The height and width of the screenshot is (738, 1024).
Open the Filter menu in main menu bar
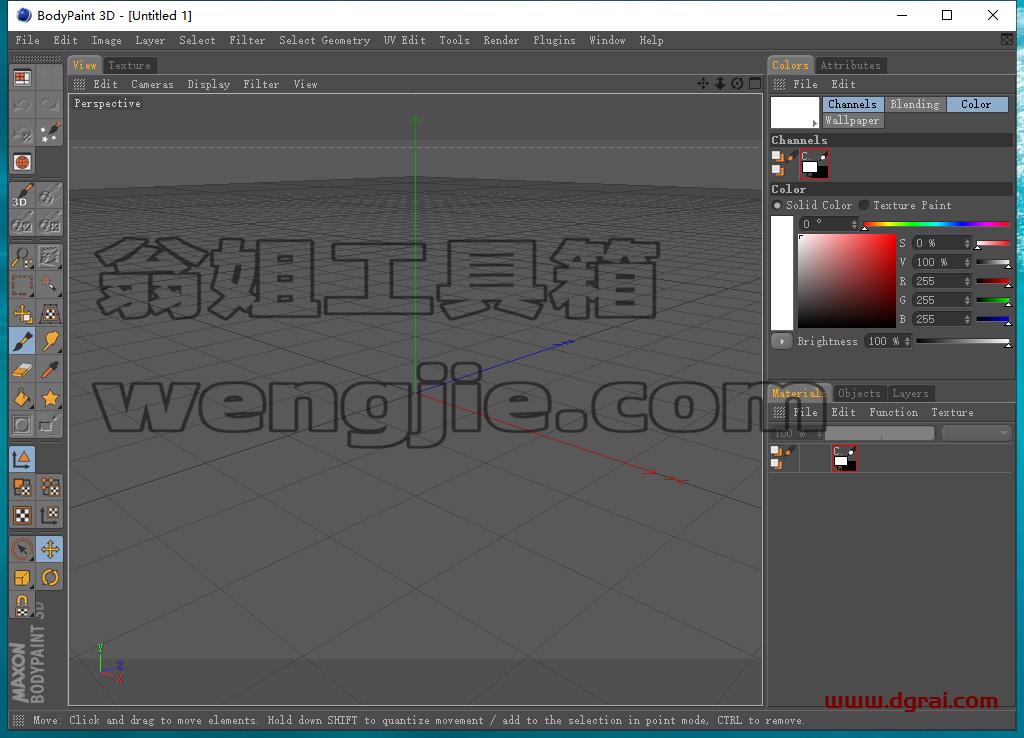[x=247, y=40]
